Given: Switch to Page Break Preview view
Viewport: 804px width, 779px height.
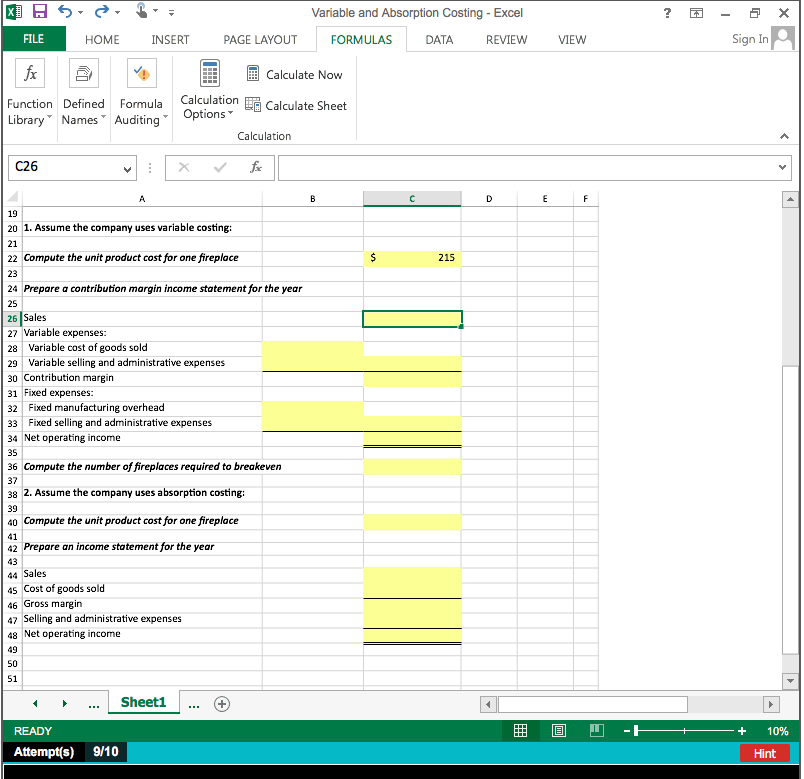Looking at the screenshot, I should coord(596,730).
